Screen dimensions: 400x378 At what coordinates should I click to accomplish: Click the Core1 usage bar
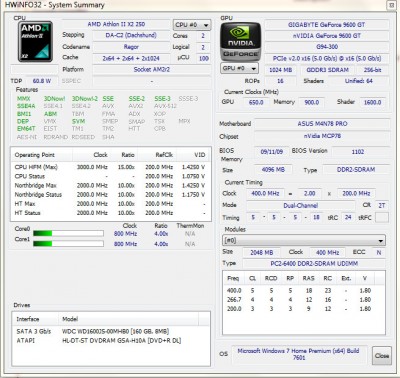coord(68,244)
